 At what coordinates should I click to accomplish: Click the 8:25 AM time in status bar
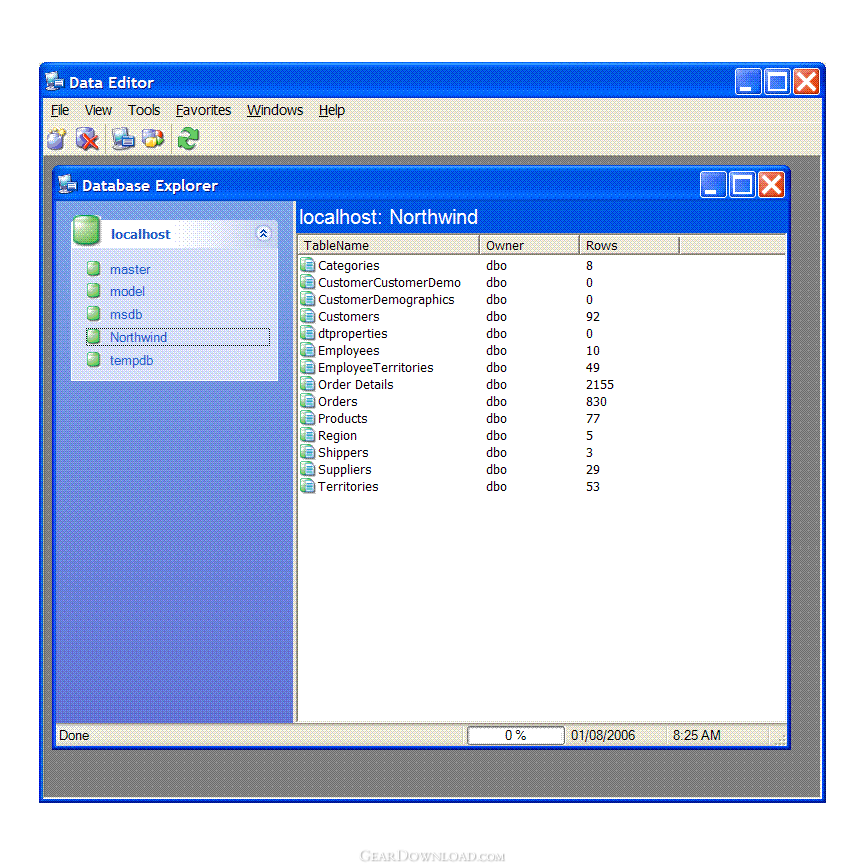[x=696, y=736]
